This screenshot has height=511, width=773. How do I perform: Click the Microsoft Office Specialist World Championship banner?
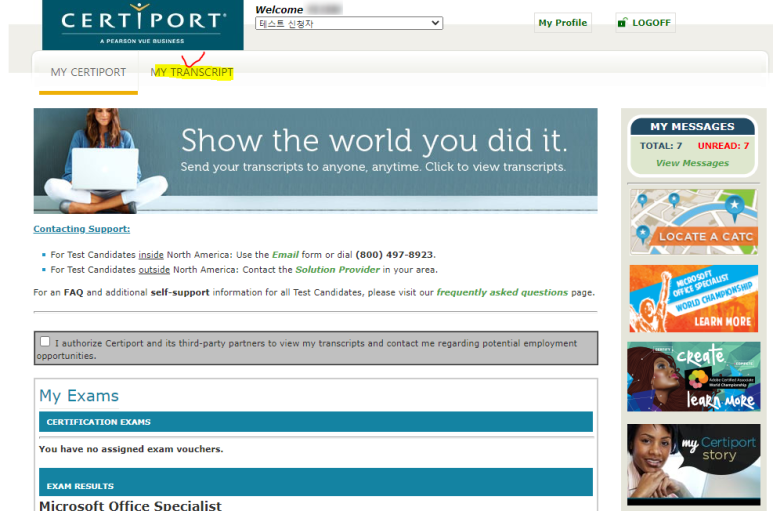[x=693, y=299]
